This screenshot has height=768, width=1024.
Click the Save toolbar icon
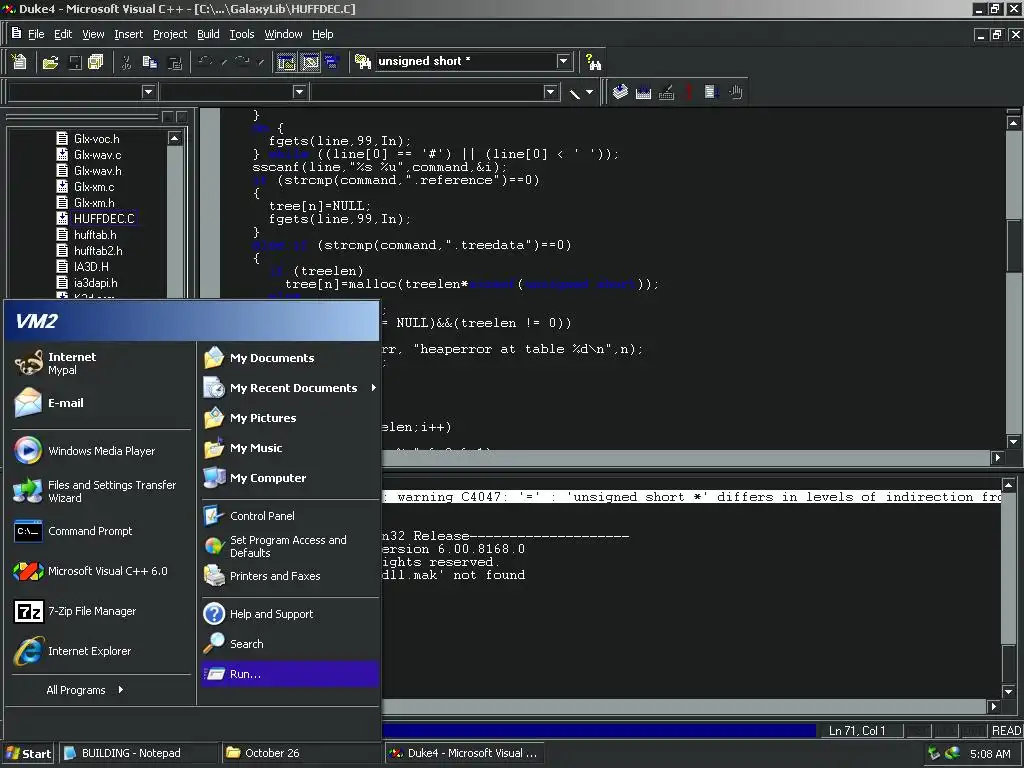[x=75, y=62]
